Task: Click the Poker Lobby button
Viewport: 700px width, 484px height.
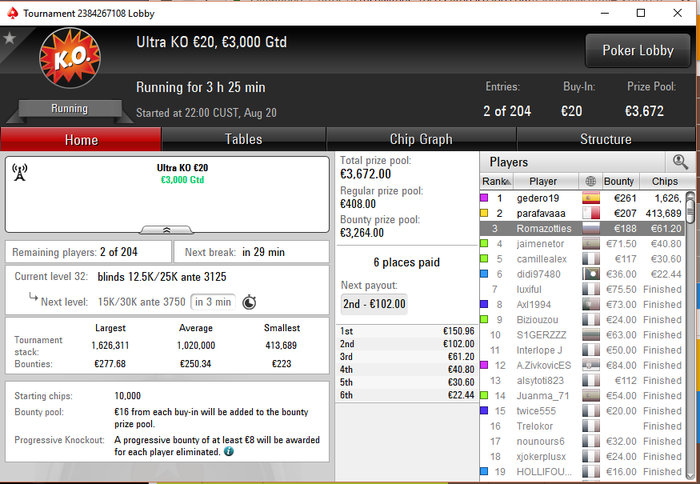Action: pyautogui.click(x=638, y=50)
